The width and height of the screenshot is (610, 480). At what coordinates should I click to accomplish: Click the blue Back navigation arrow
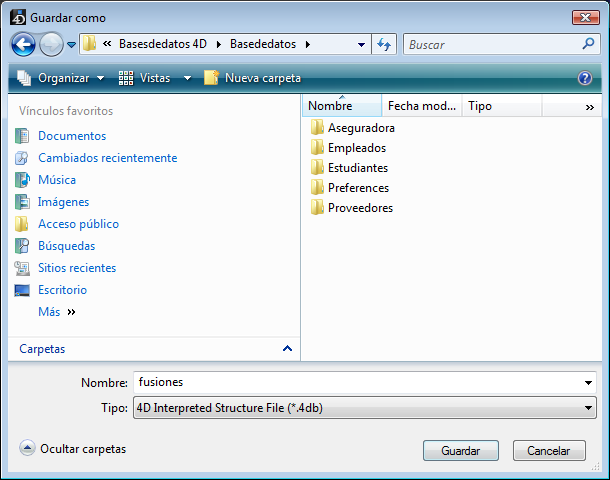coord(23,44)
